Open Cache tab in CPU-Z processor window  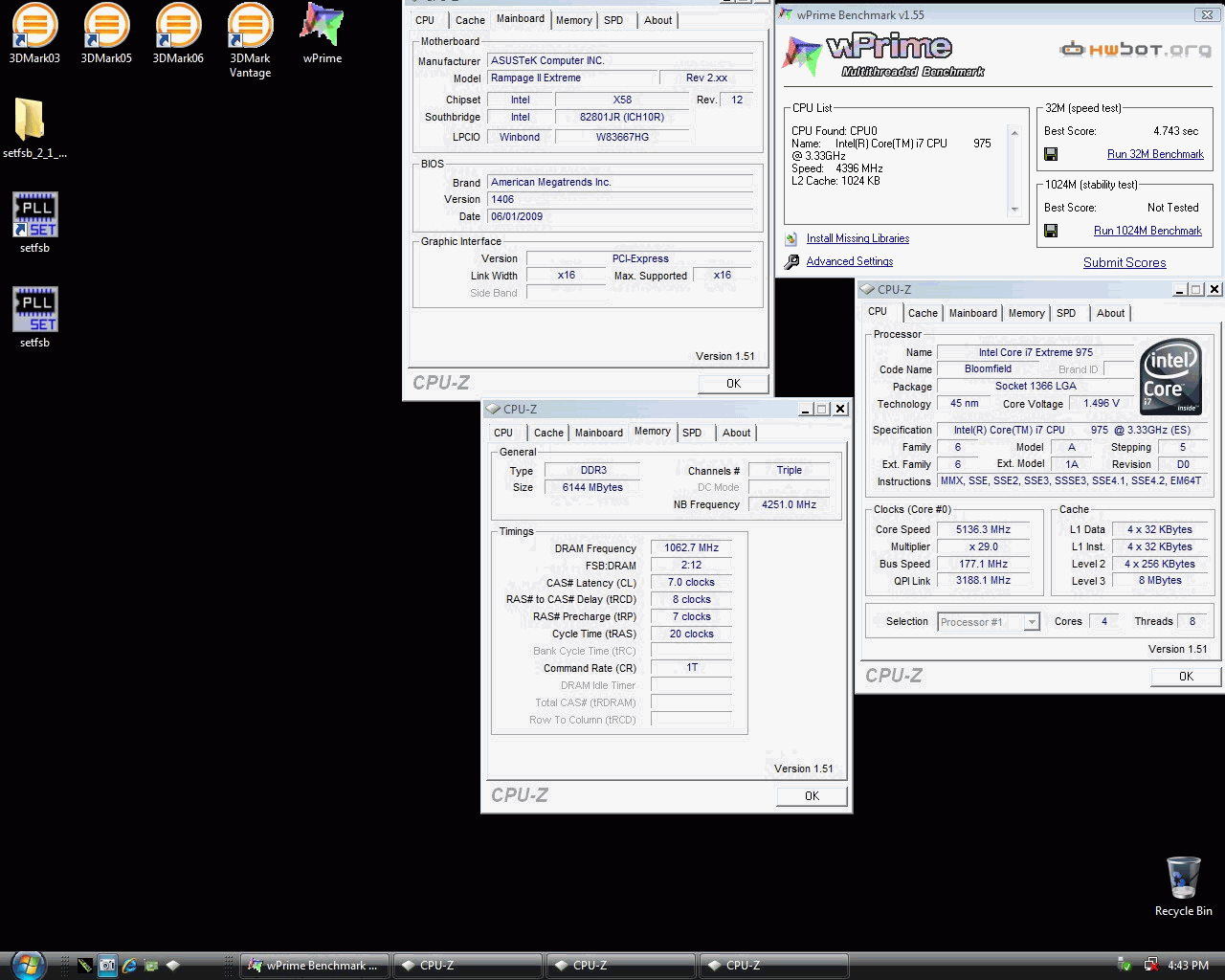923,313
